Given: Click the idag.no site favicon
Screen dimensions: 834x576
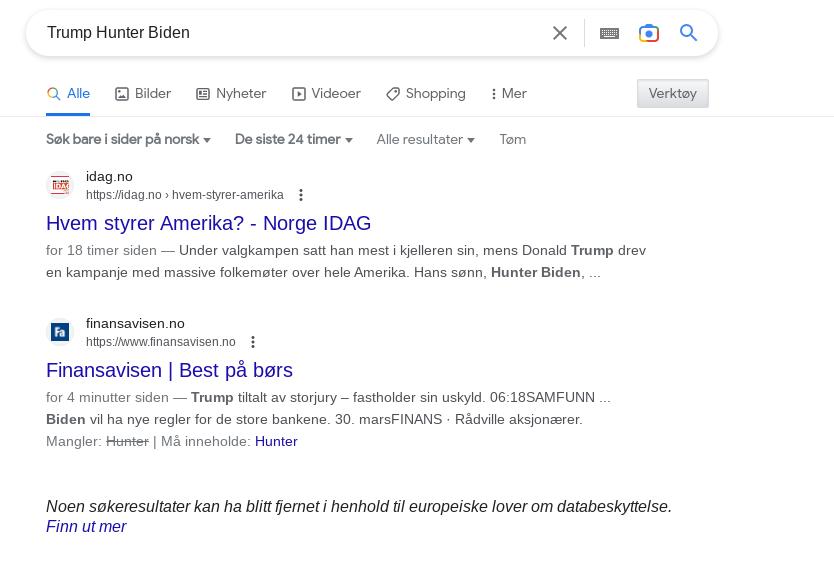Looking at the screenshot, I should (60, 186).
